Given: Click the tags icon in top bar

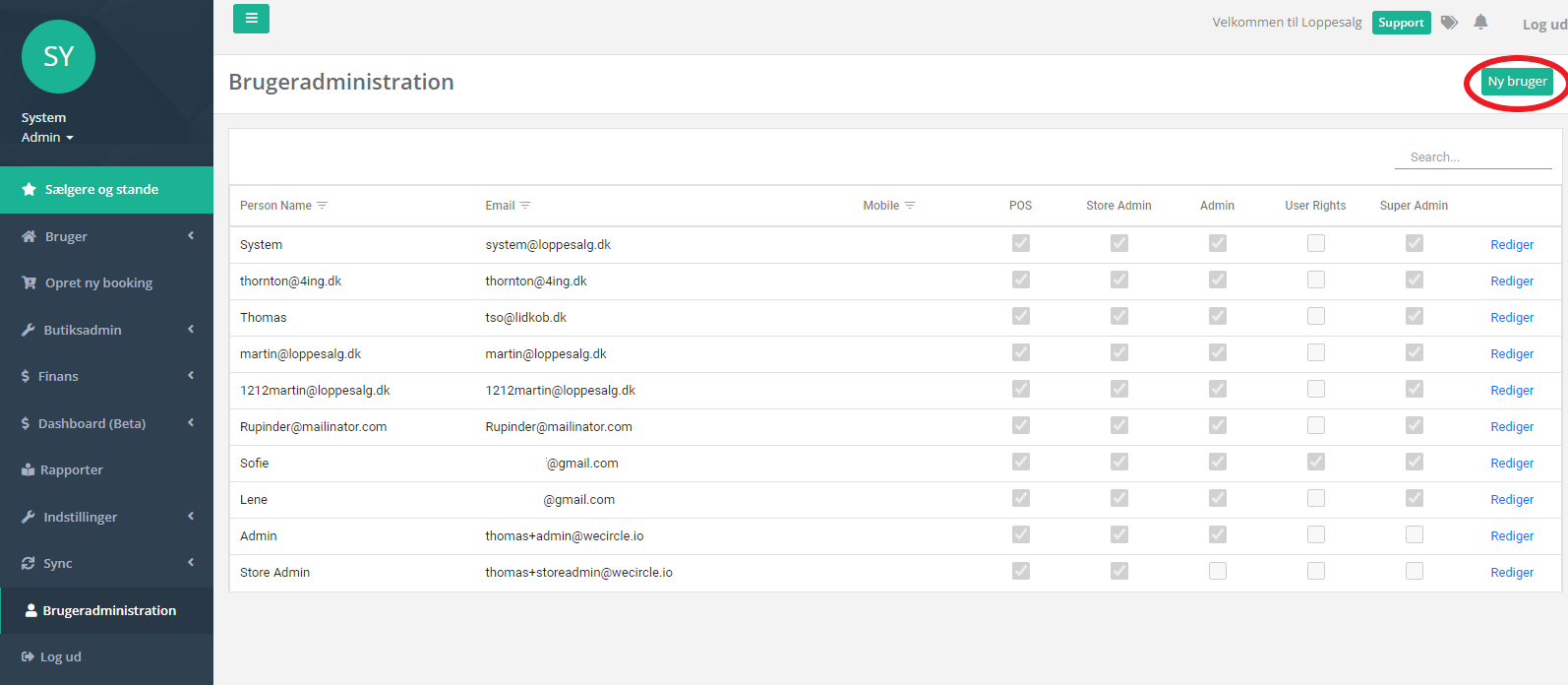Looking at the screenshot, I should click(1449, 22).
